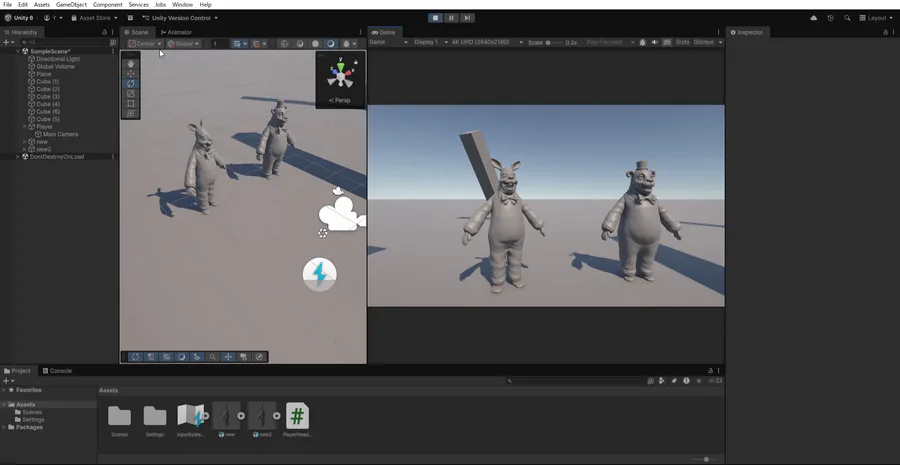Open the Global rotation dropdown
The height and width of the screenshot is (465, 900).
click(184, 44)
